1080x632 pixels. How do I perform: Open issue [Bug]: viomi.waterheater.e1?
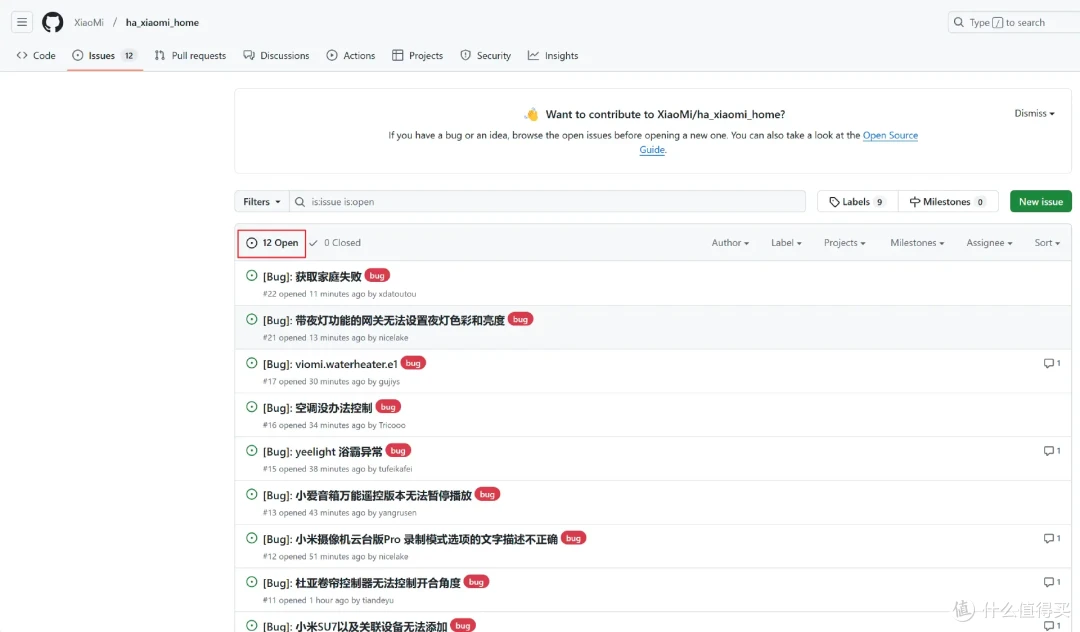coord(330,364)
